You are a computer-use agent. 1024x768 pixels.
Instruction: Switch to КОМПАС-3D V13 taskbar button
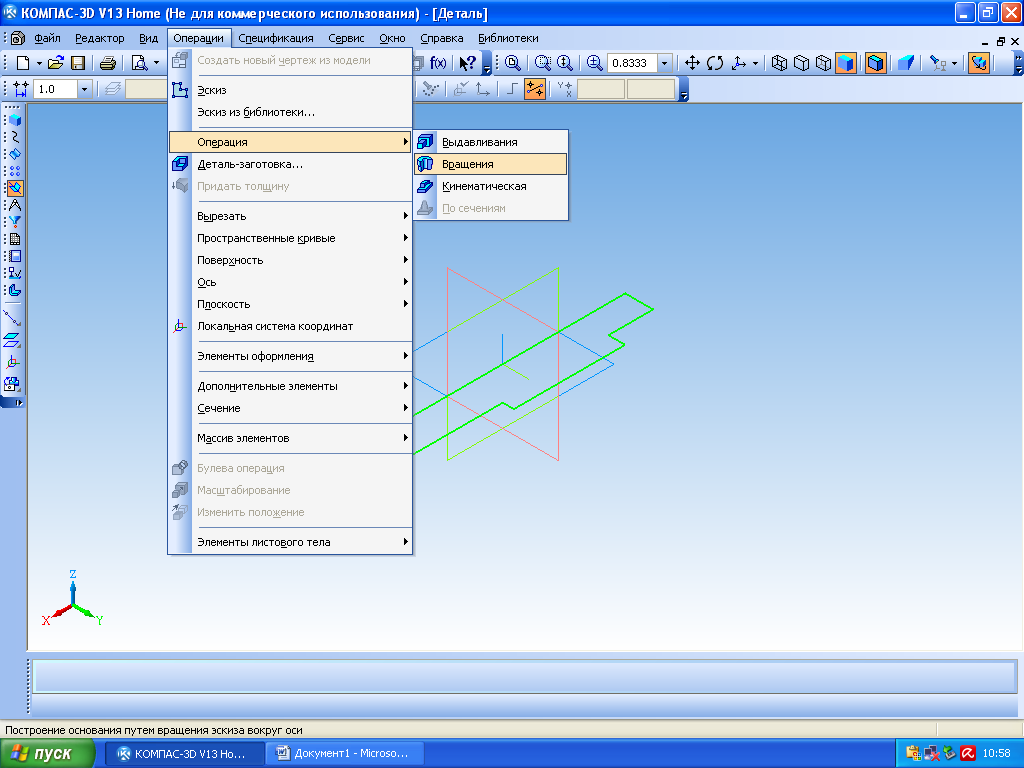[185, 754]
